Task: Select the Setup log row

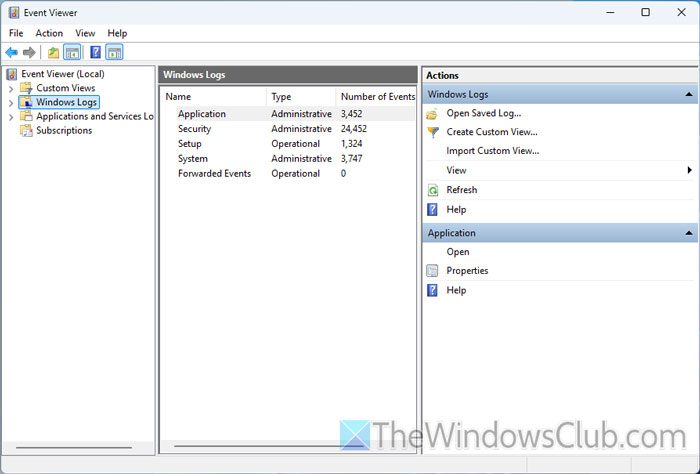Action: point(288,144)
